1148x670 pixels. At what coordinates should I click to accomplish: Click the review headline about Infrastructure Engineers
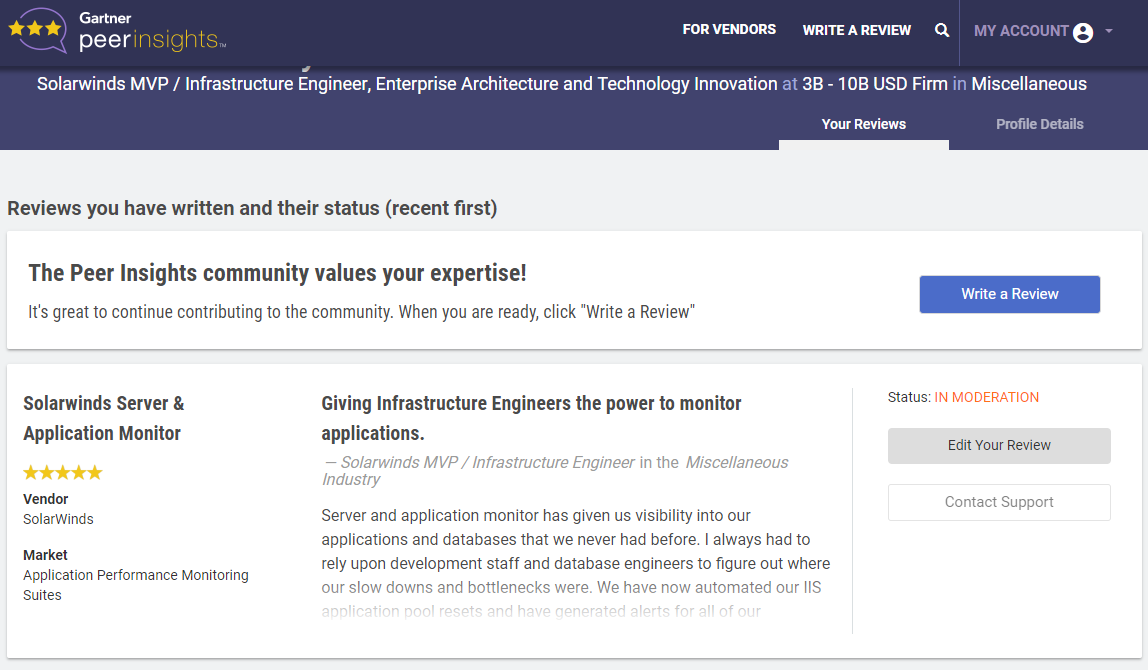(x=532, y=418)
